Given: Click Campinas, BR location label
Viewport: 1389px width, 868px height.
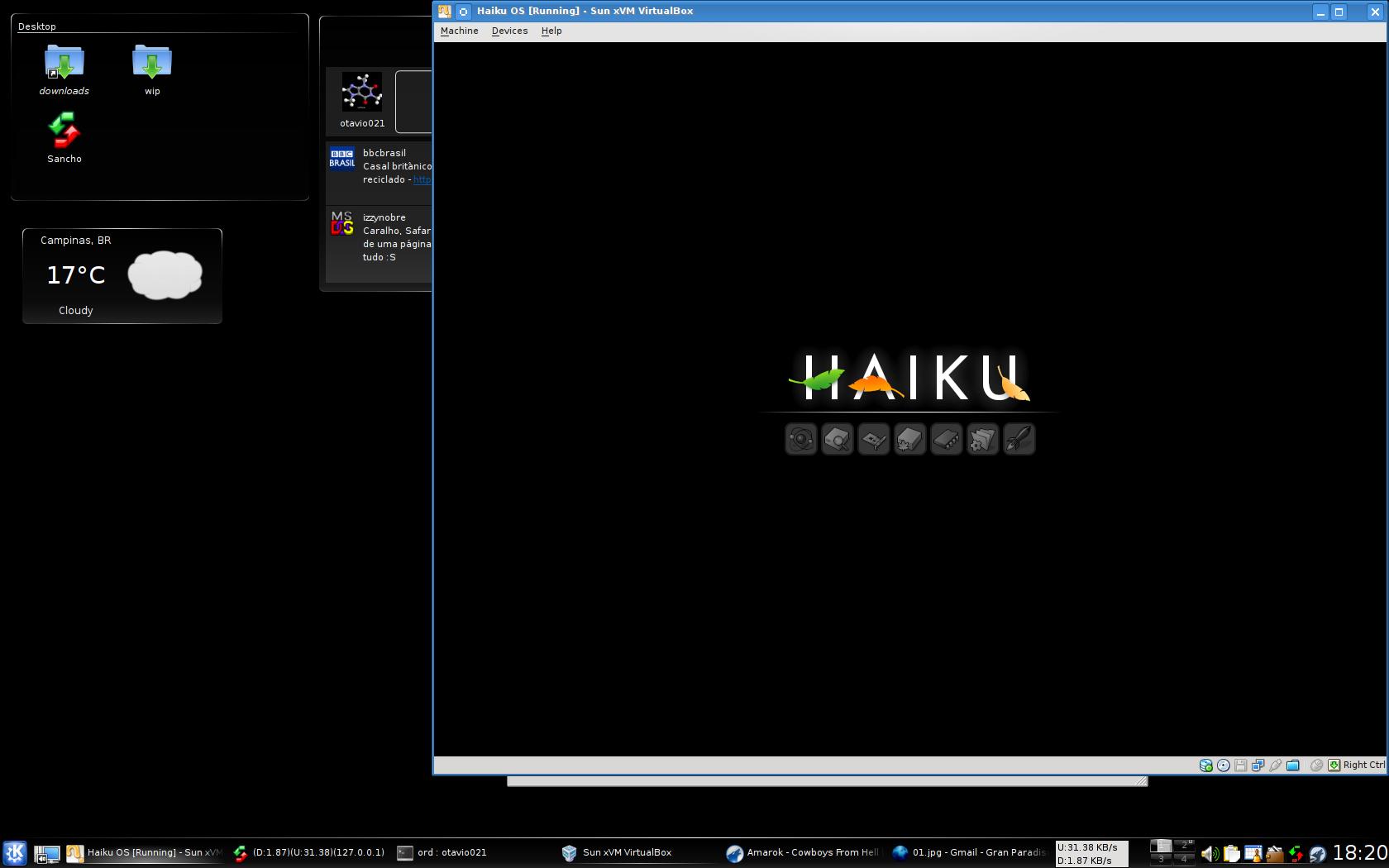Looking at the screenshot, I should coord(76,240).
